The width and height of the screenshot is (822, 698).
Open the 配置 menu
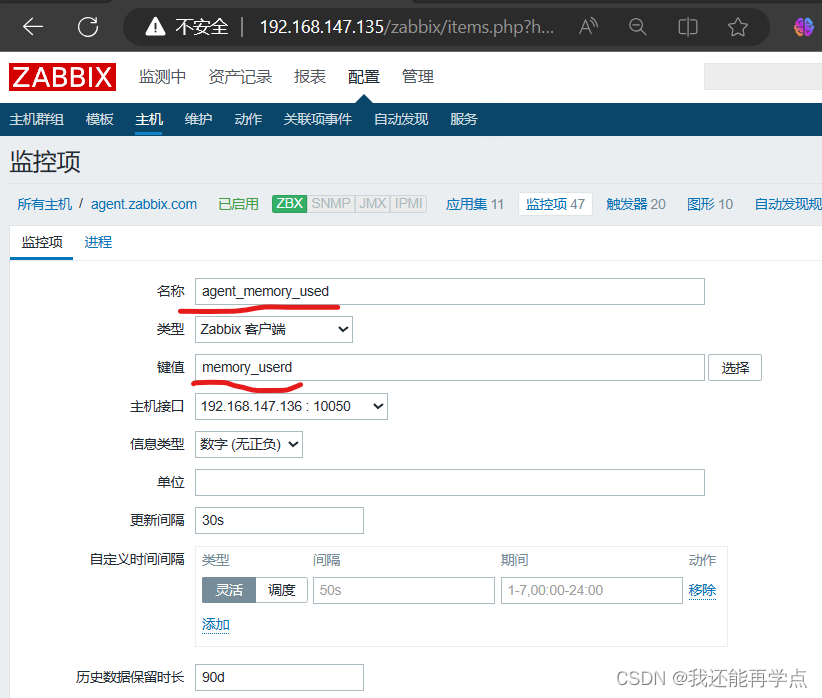(x=364, y=77)
